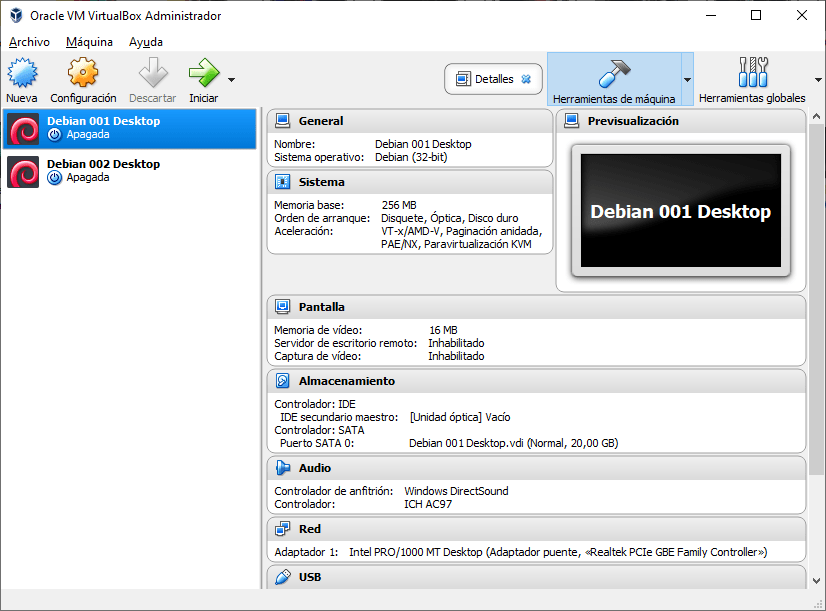The height and width of the screenshot is (611, 826).
Task: Click the greyed Descartar toolbar icon
Action: [152, 73]
